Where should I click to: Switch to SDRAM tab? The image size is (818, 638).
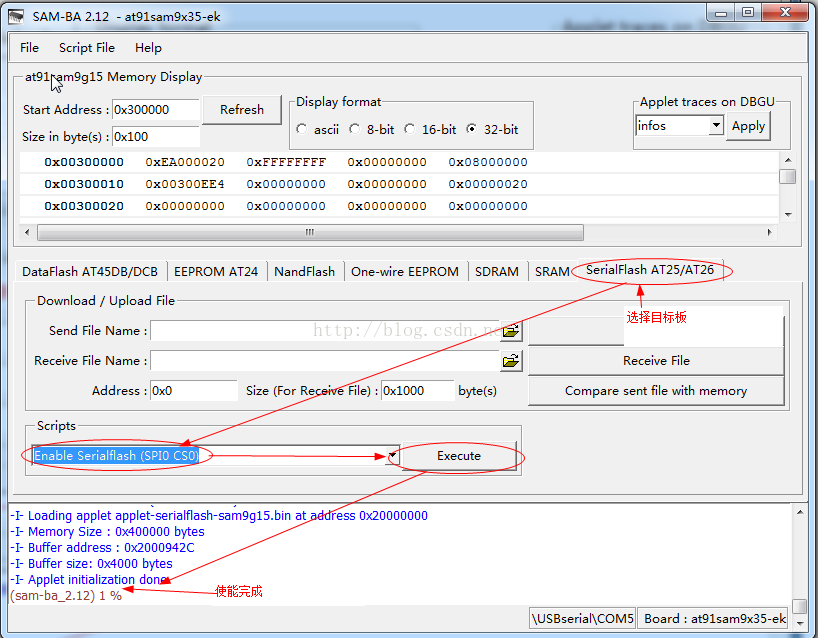[497, 271]
